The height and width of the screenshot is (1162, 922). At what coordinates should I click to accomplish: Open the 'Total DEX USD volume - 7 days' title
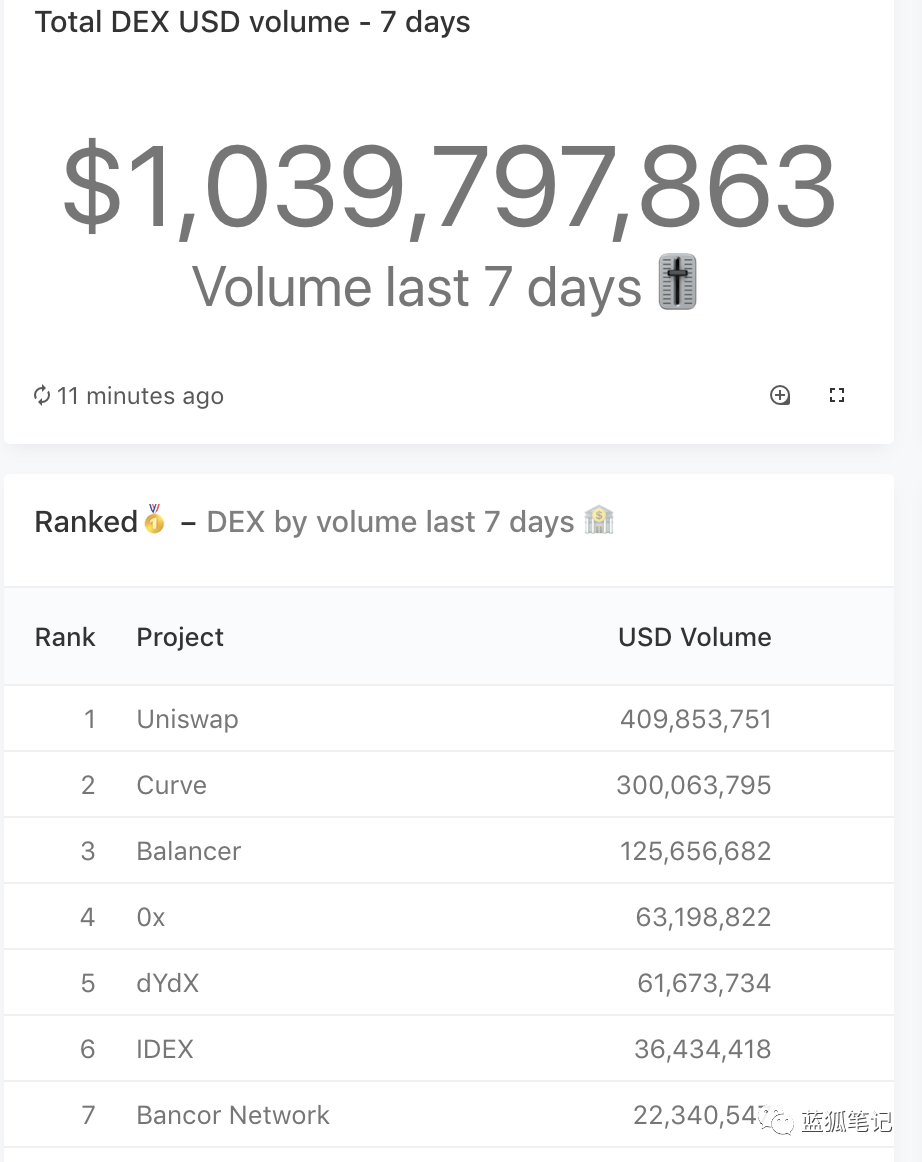click(252, 22)
